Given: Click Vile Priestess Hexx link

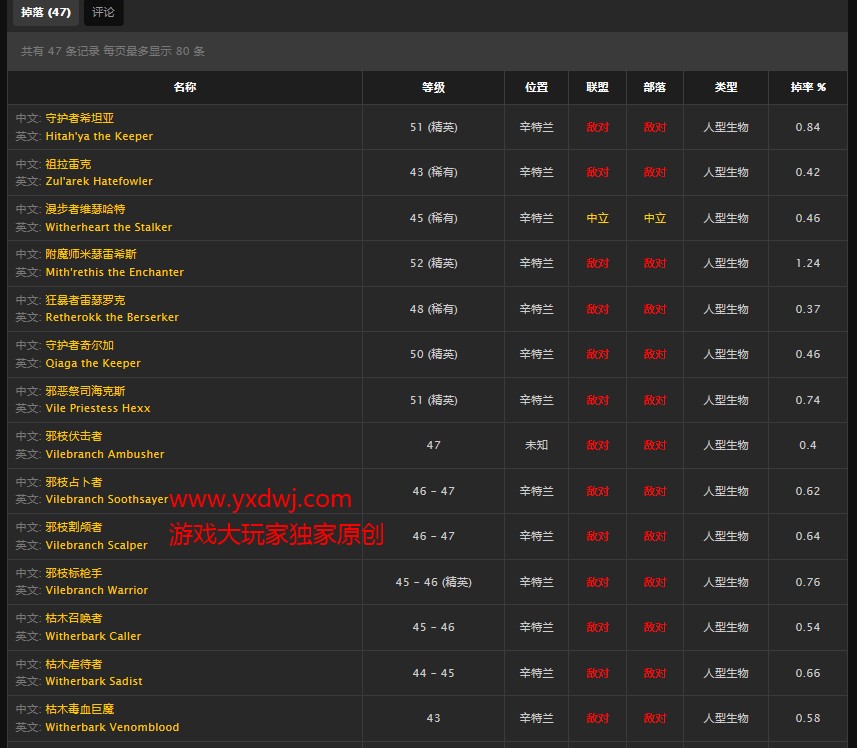Looking at the screenshot, I should click(x=98, y=408).
